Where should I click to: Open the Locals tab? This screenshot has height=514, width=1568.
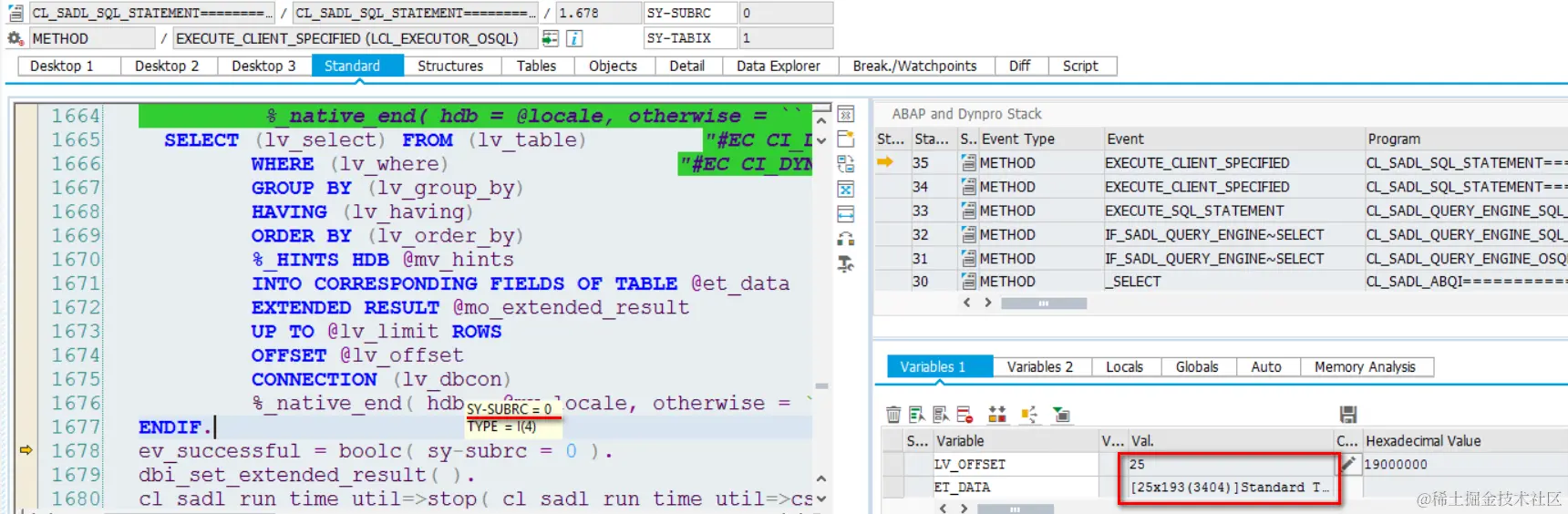1124,366
